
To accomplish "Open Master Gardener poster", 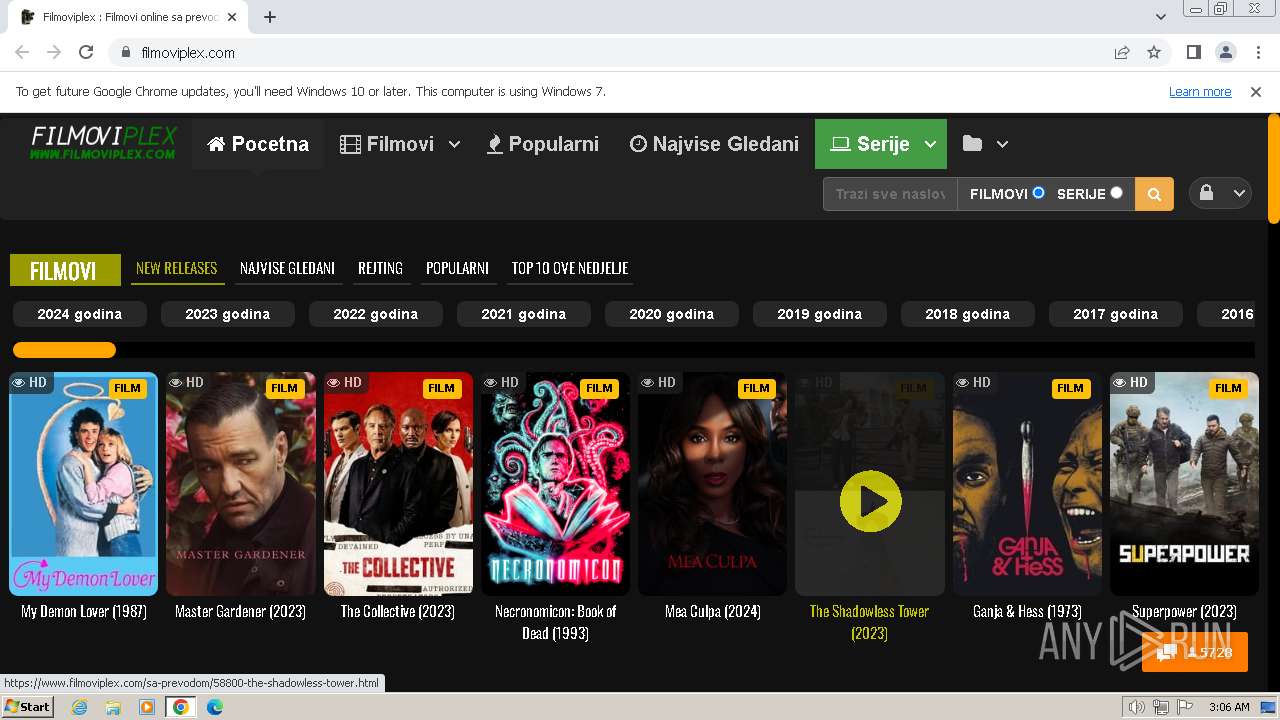I will 241,484.
